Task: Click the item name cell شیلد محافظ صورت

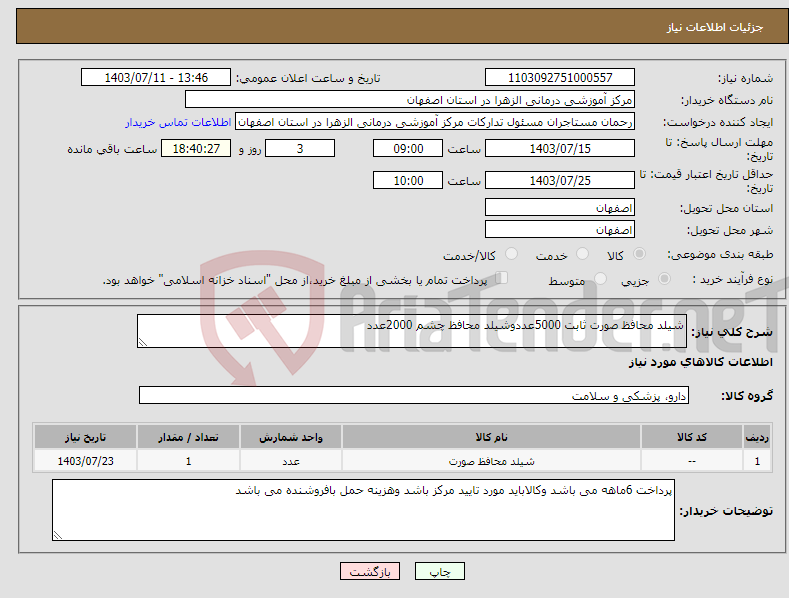Action: (491, 461)
